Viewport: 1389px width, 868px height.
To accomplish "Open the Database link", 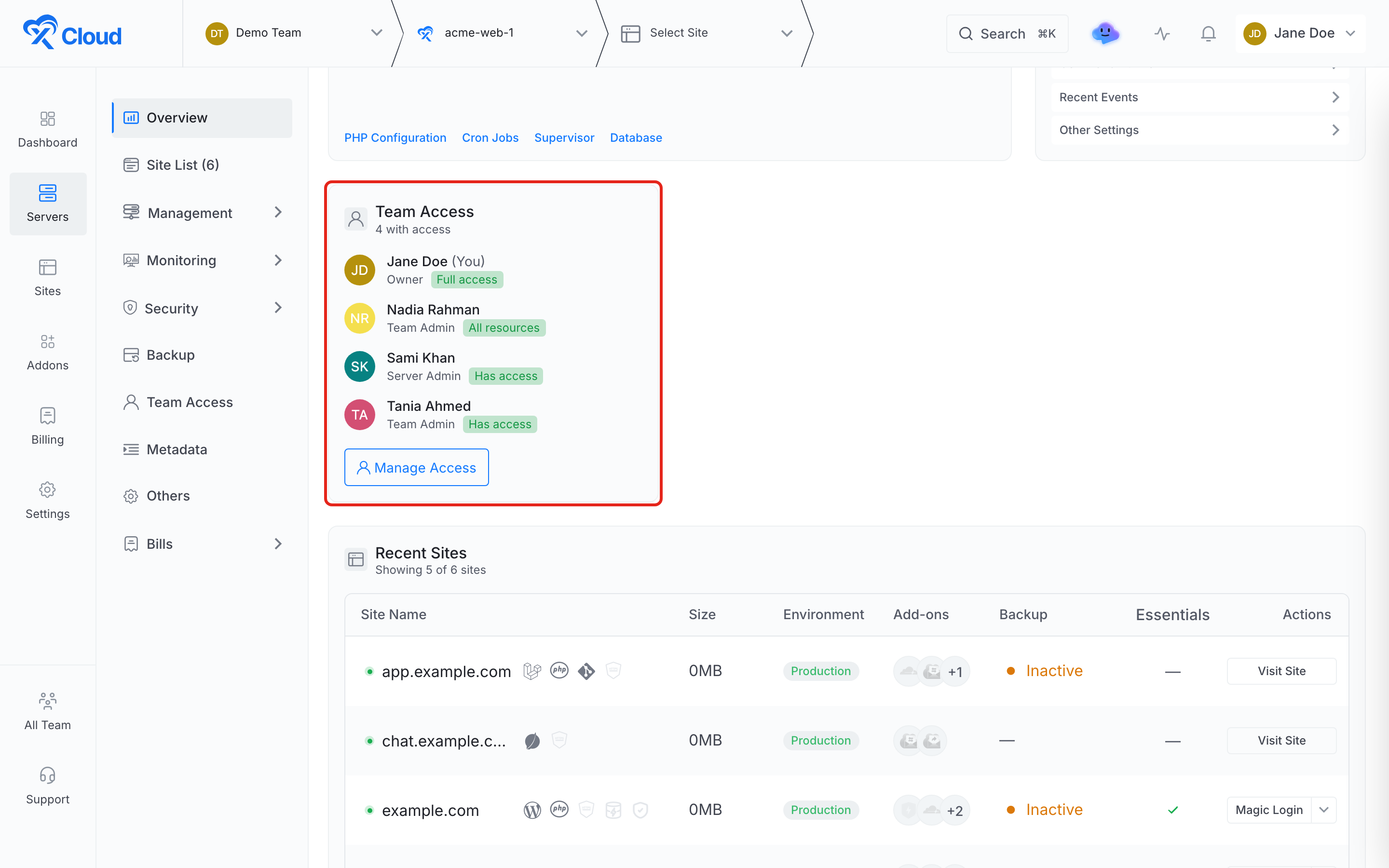I will pyautogui.click(x=636, y=138).
